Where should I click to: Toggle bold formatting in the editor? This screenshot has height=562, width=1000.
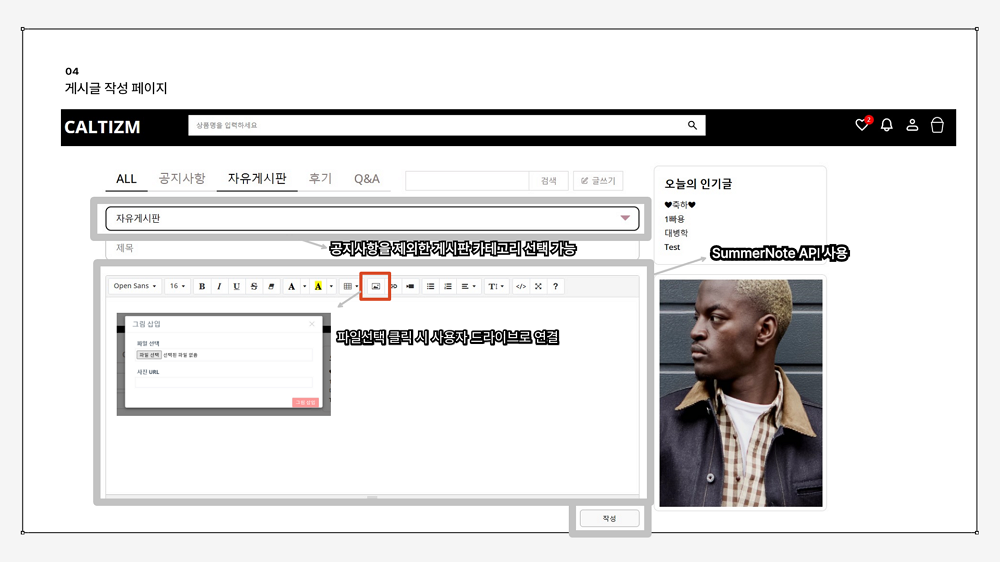pos(202,286)
